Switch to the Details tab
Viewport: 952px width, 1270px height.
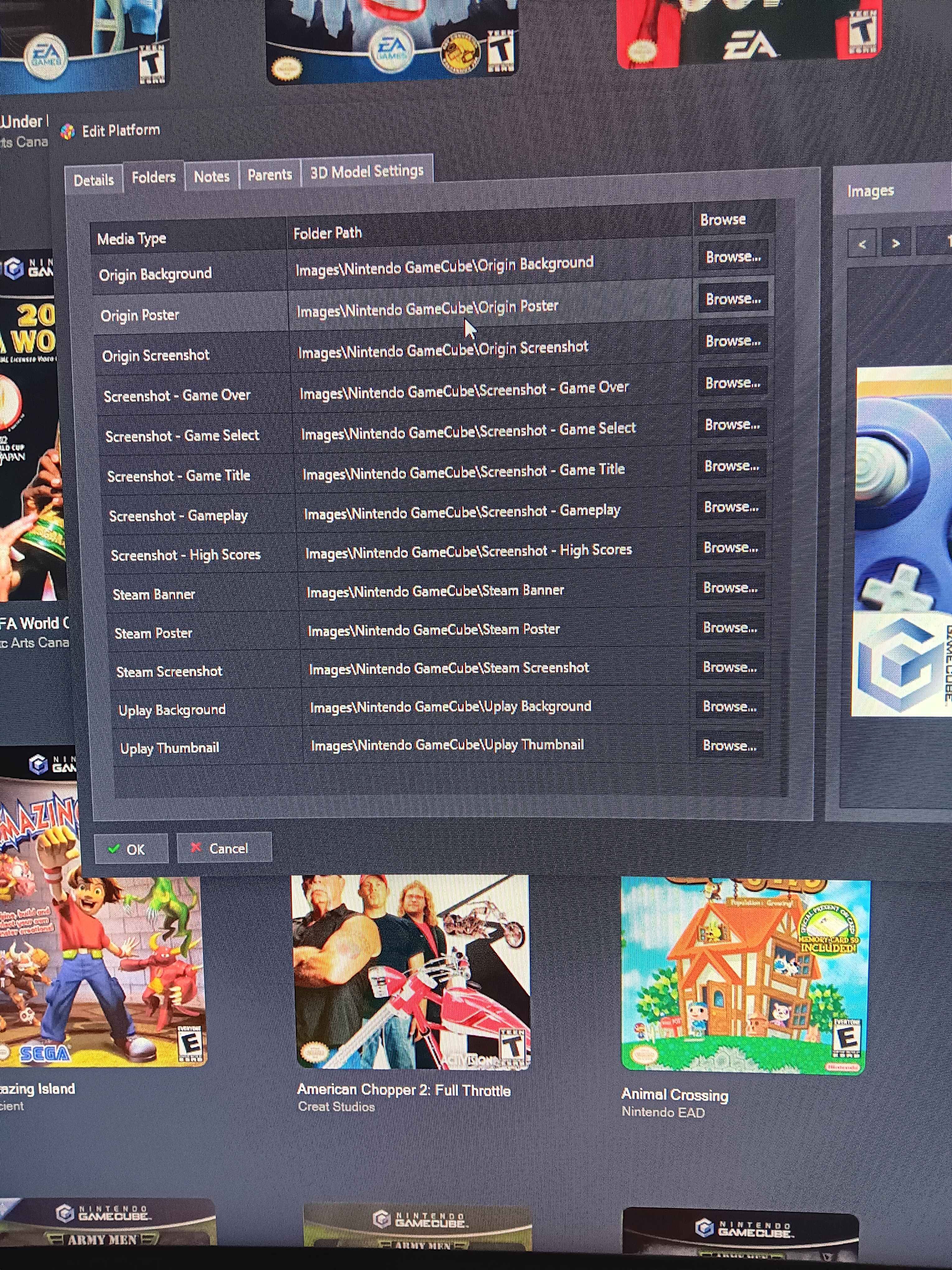[x=94, y=180]
